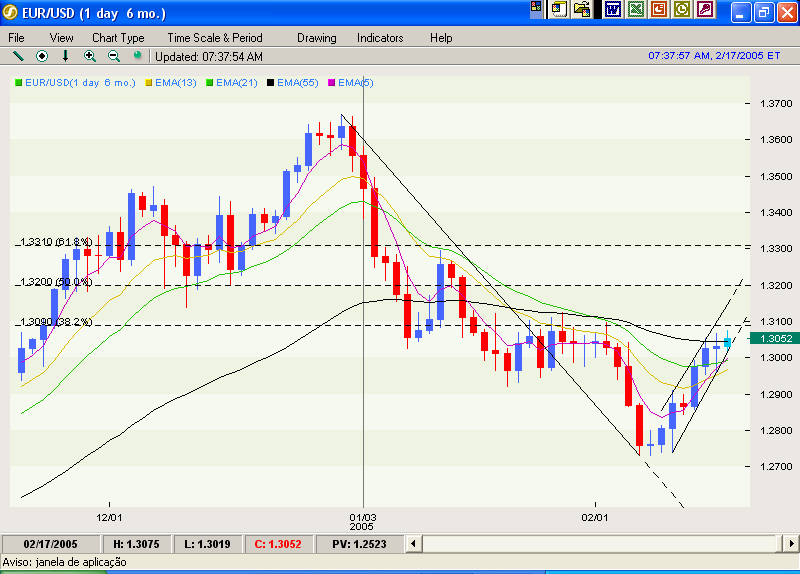
Task: Open the Help menu
Action: coord(441,38)
